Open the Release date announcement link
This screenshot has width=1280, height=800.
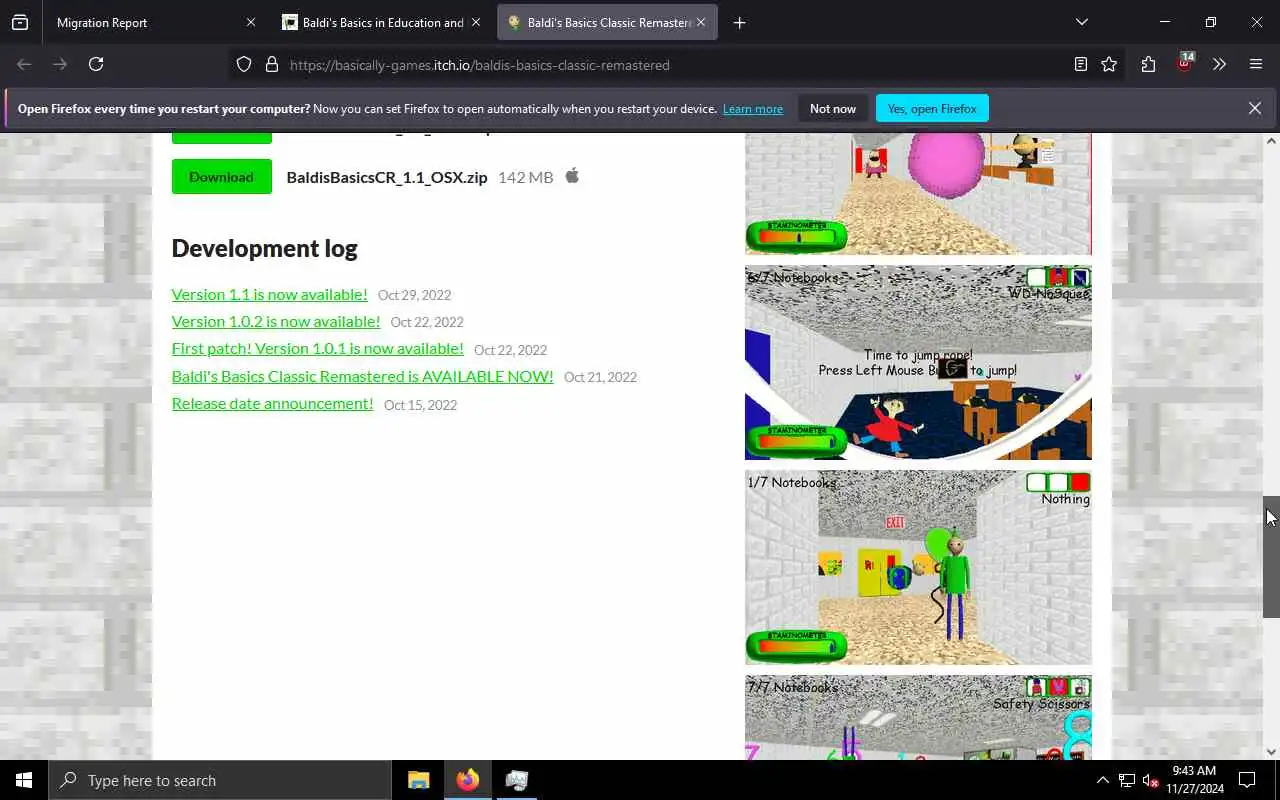tap(273, 403)
